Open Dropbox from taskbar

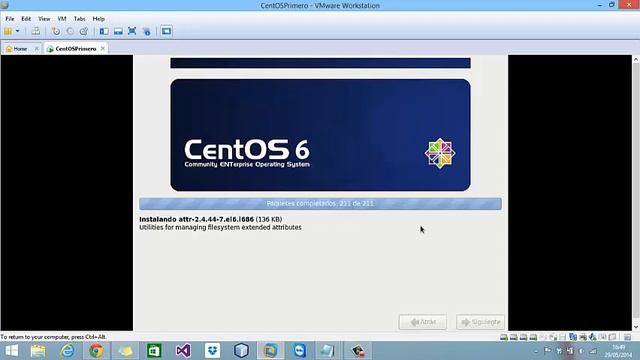212,351
